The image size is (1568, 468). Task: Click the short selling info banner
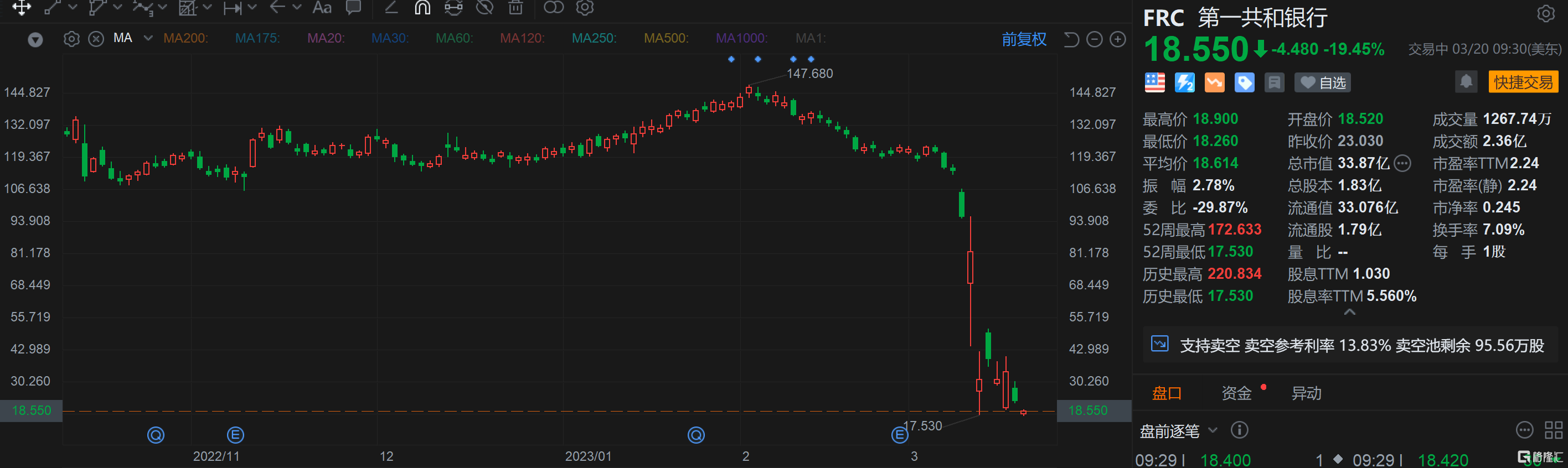pyautogui.click(x=1349, y=345)
